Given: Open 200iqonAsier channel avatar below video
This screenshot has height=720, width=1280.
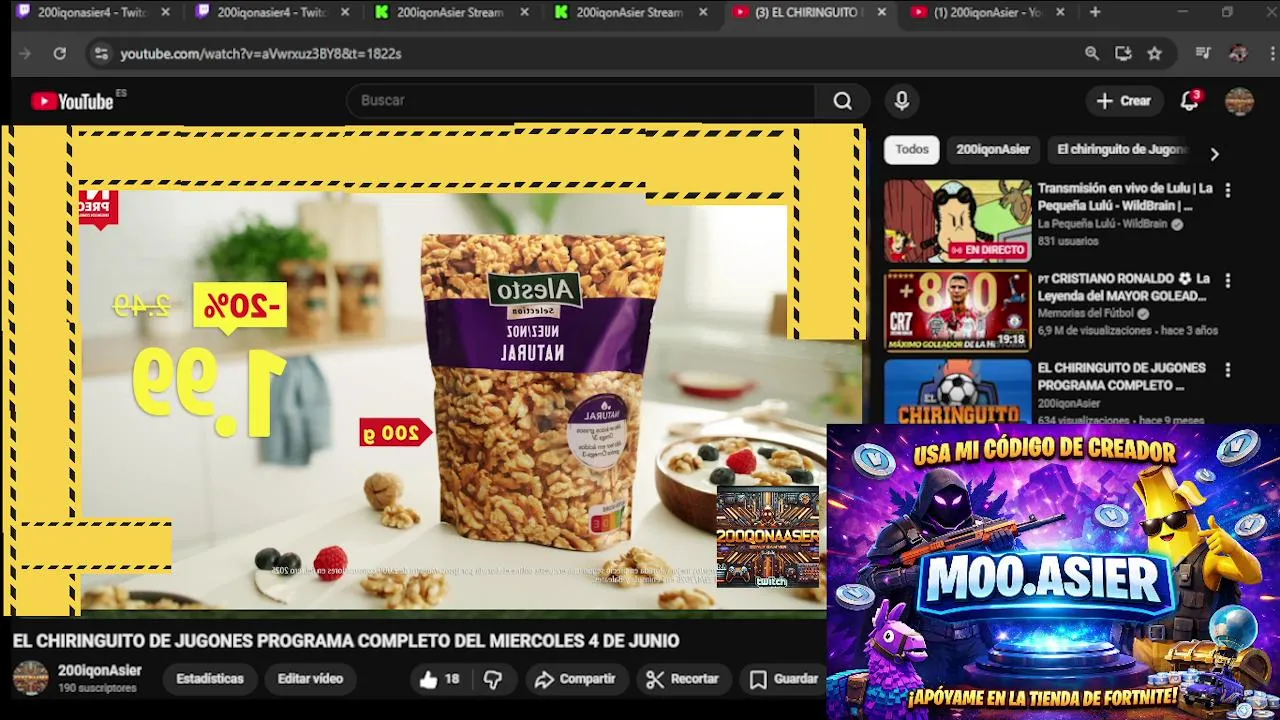Looking at the screenshot, I should click(x=30, y=678).
